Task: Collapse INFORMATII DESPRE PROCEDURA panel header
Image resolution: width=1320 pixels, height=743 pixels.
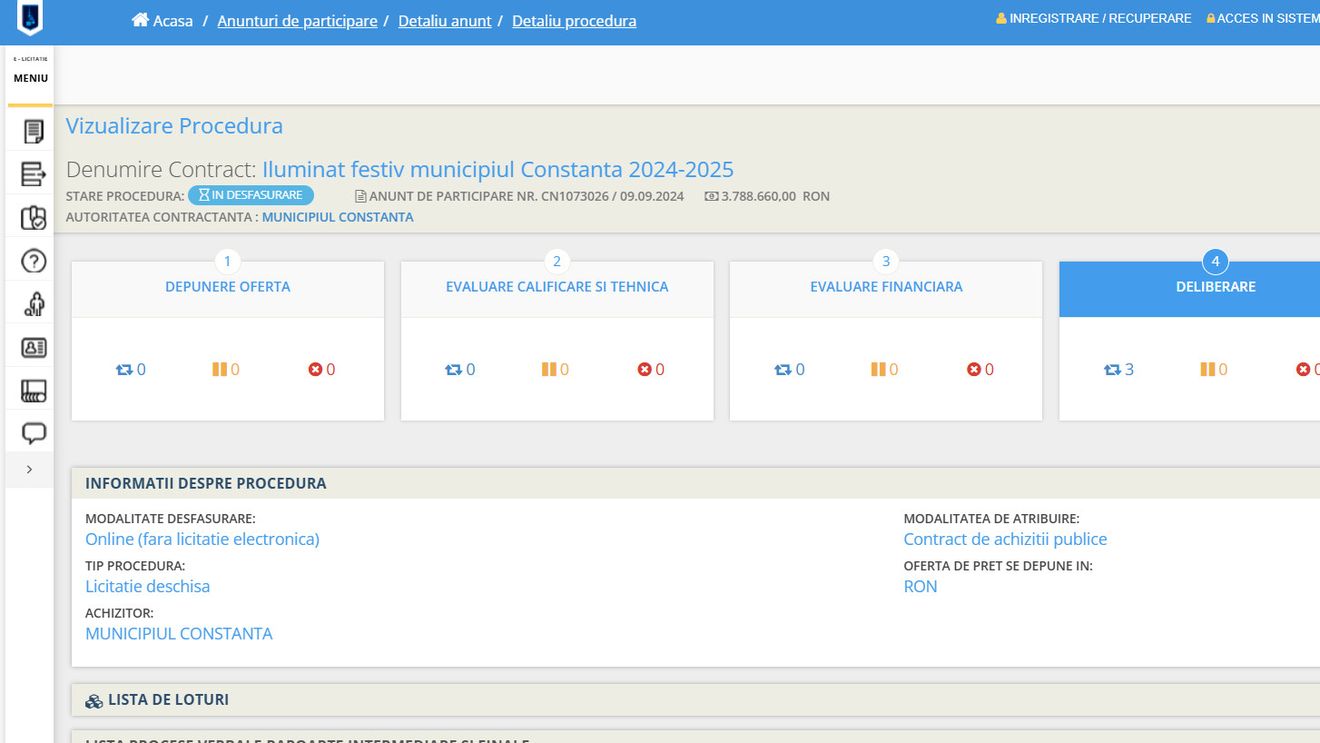Action: click(696, 483)
